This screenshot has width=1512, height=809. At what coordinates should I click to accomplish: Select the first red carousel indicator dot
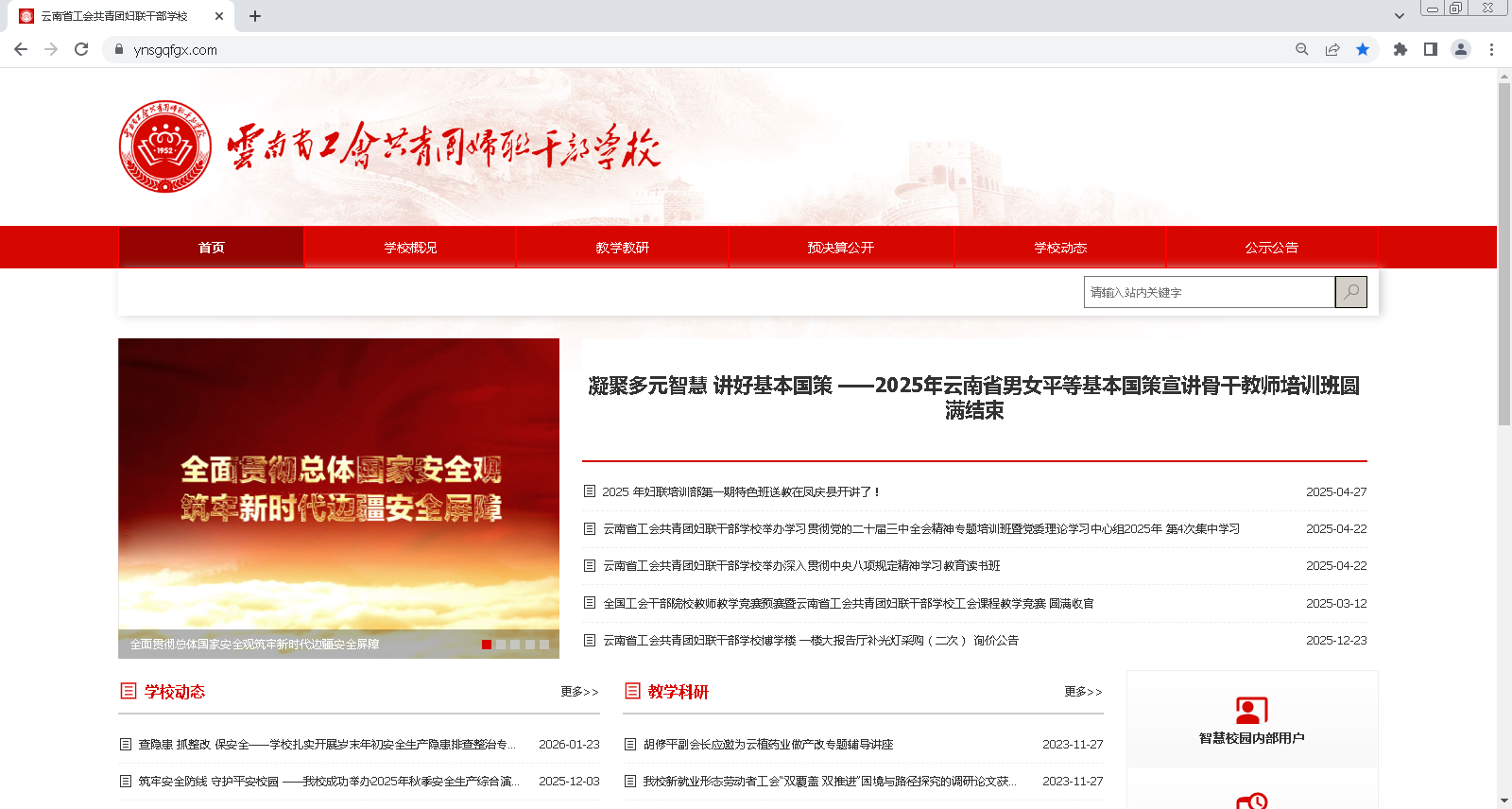tap(487, 645)
